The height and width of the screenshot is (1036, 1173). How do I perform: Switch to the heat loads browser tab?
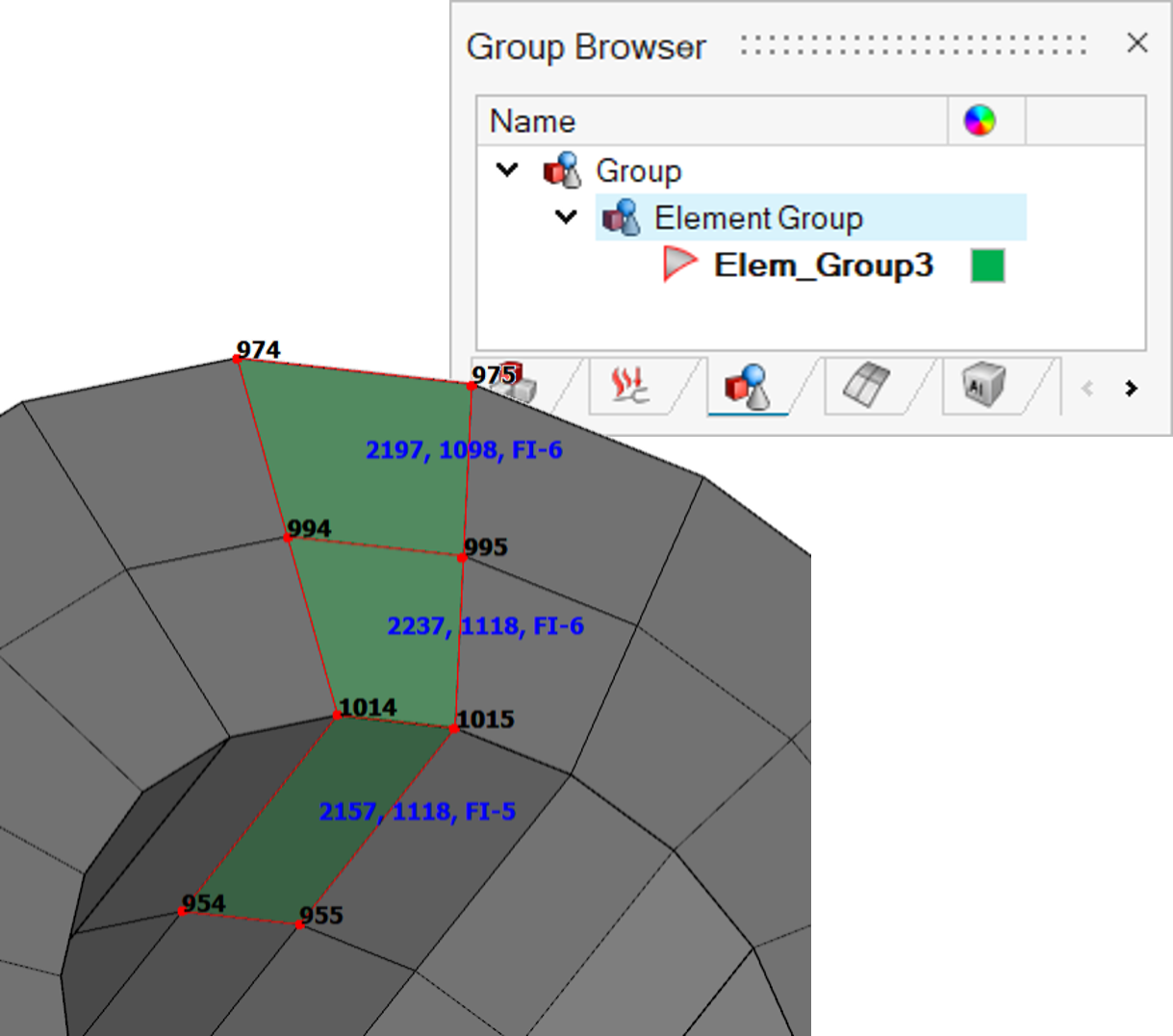[x=630, y=385]
